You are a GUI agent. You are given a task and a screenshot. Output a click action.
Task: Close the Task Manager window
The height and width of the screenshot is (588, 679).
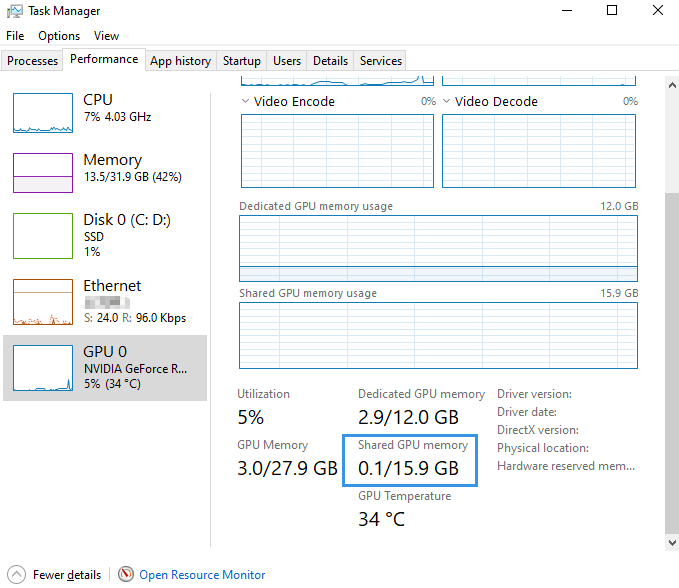pyautogui.click(x=658, y=10)
